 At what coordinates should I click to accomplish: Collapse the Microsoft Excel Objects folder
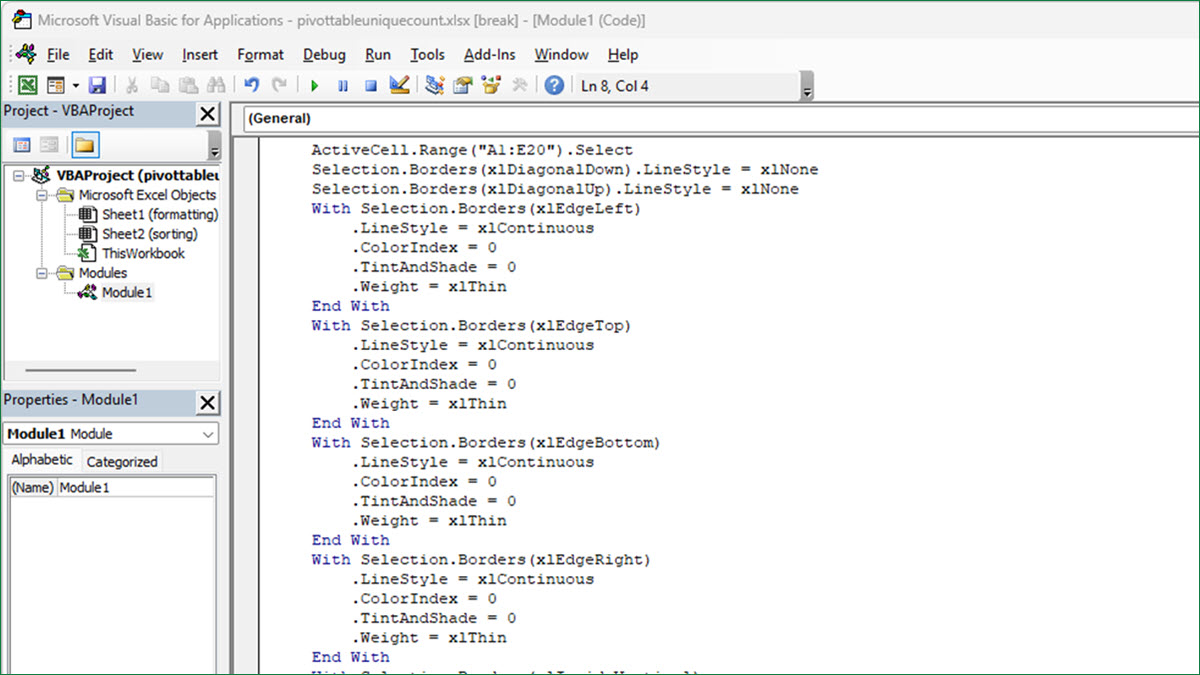click(43, 195)
